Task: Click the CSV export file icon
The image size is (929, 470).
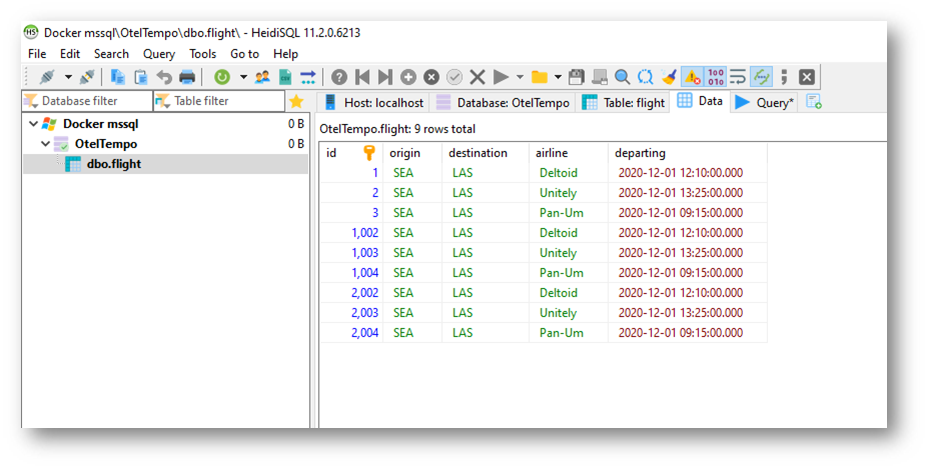Action: pyautogui.click(x=285, y=77)
